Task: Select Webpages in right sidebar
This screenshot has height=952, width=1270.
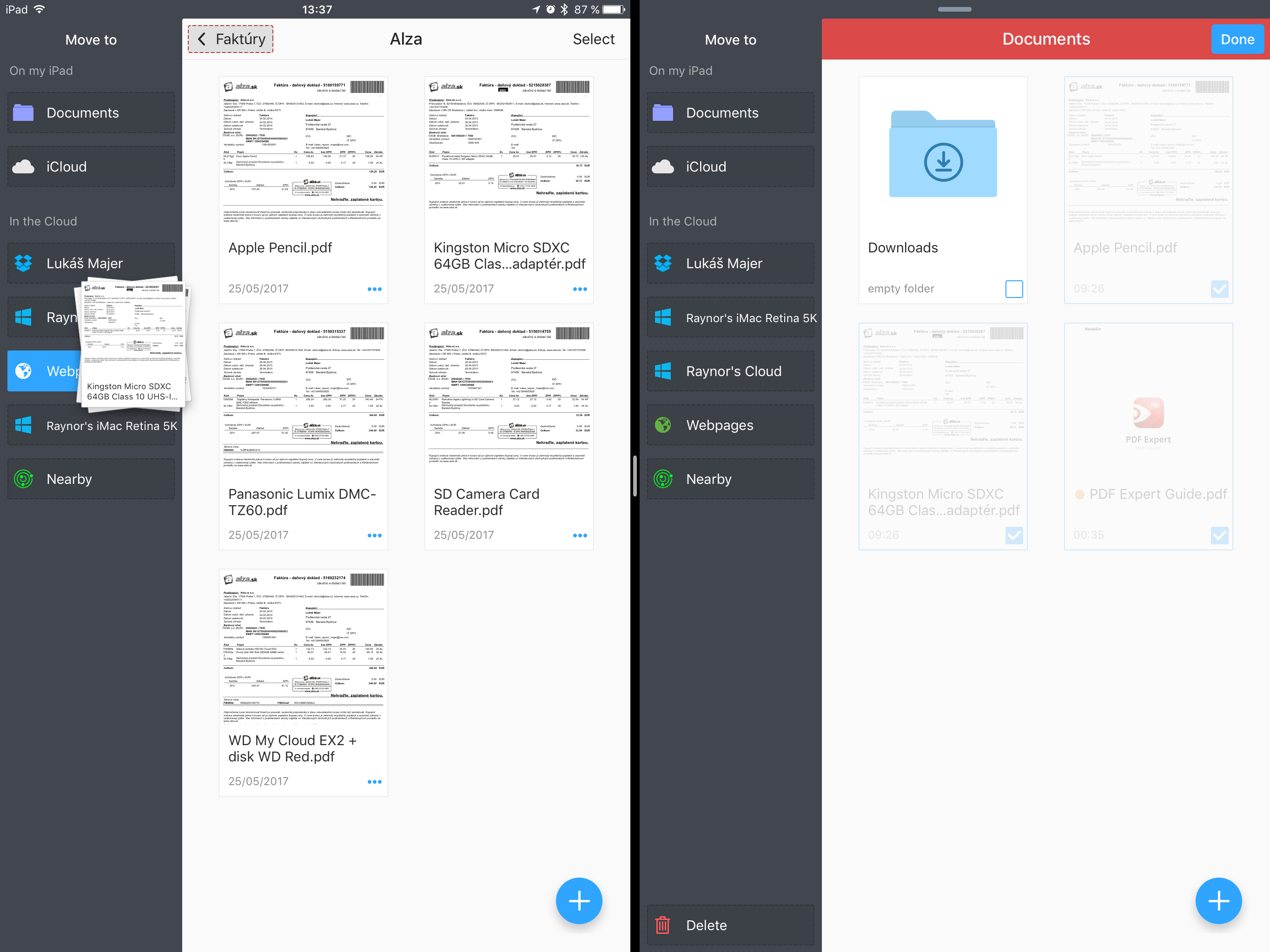Action: [730, 425]
